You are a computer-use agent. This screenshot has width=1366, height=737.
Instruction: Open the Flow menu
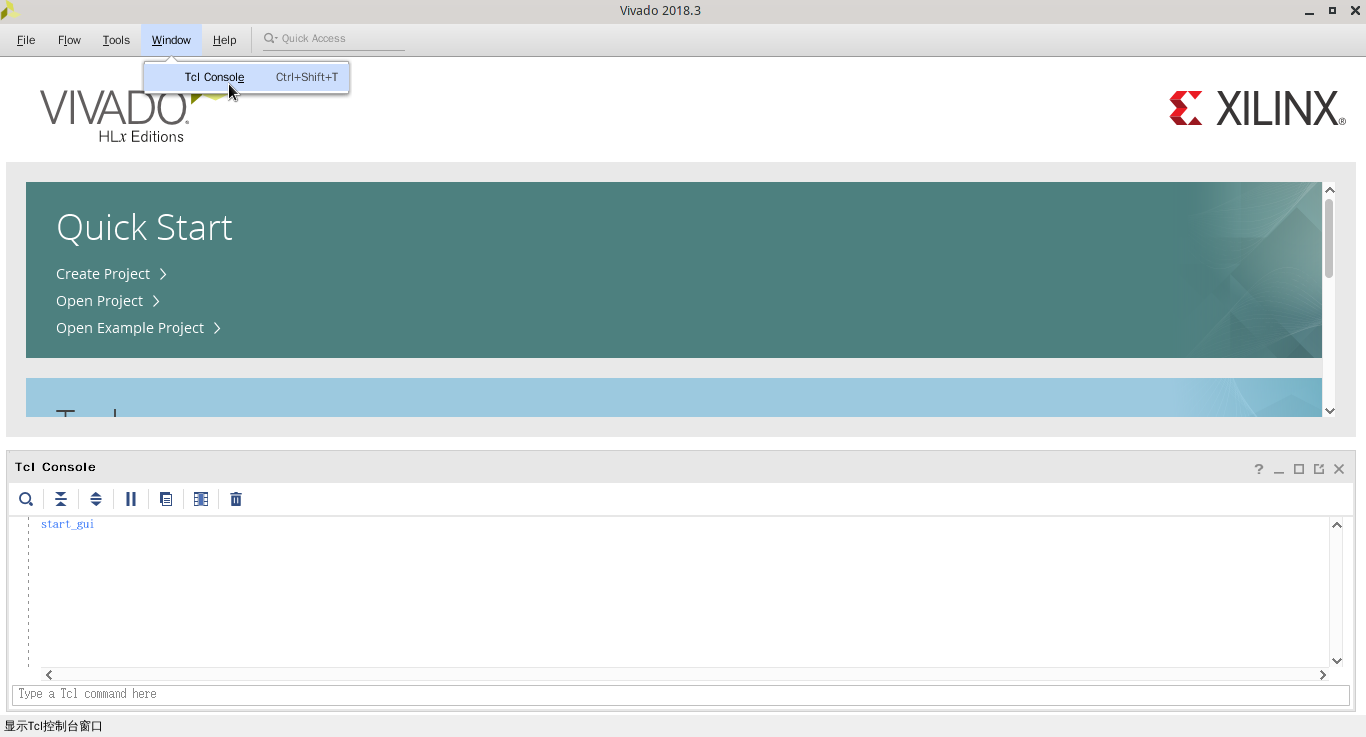[x=69, y=40]
